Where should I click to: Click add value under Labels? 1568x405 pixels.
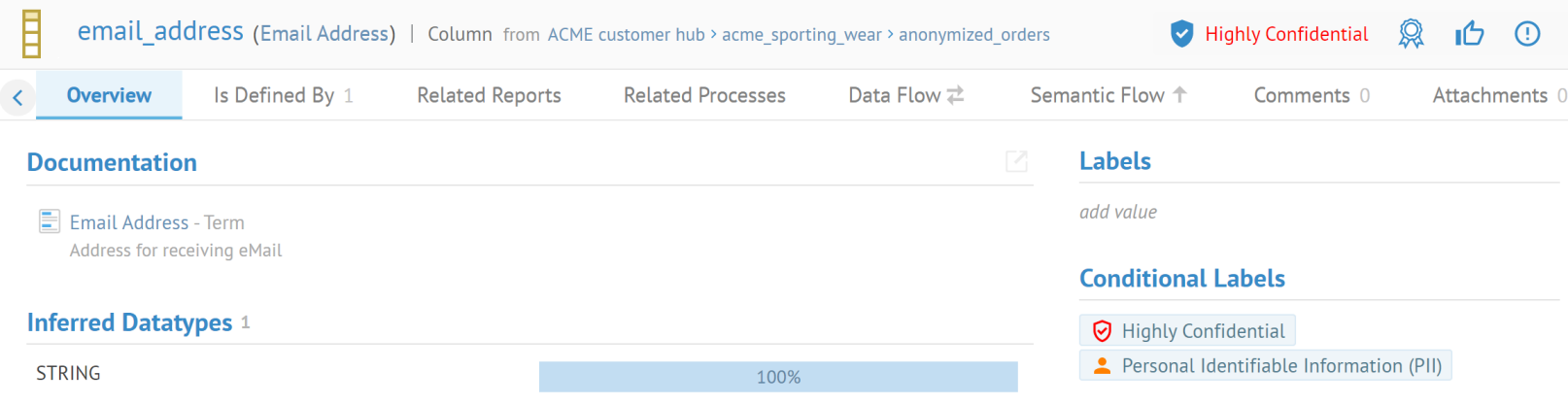click(x=1118, y=212)
